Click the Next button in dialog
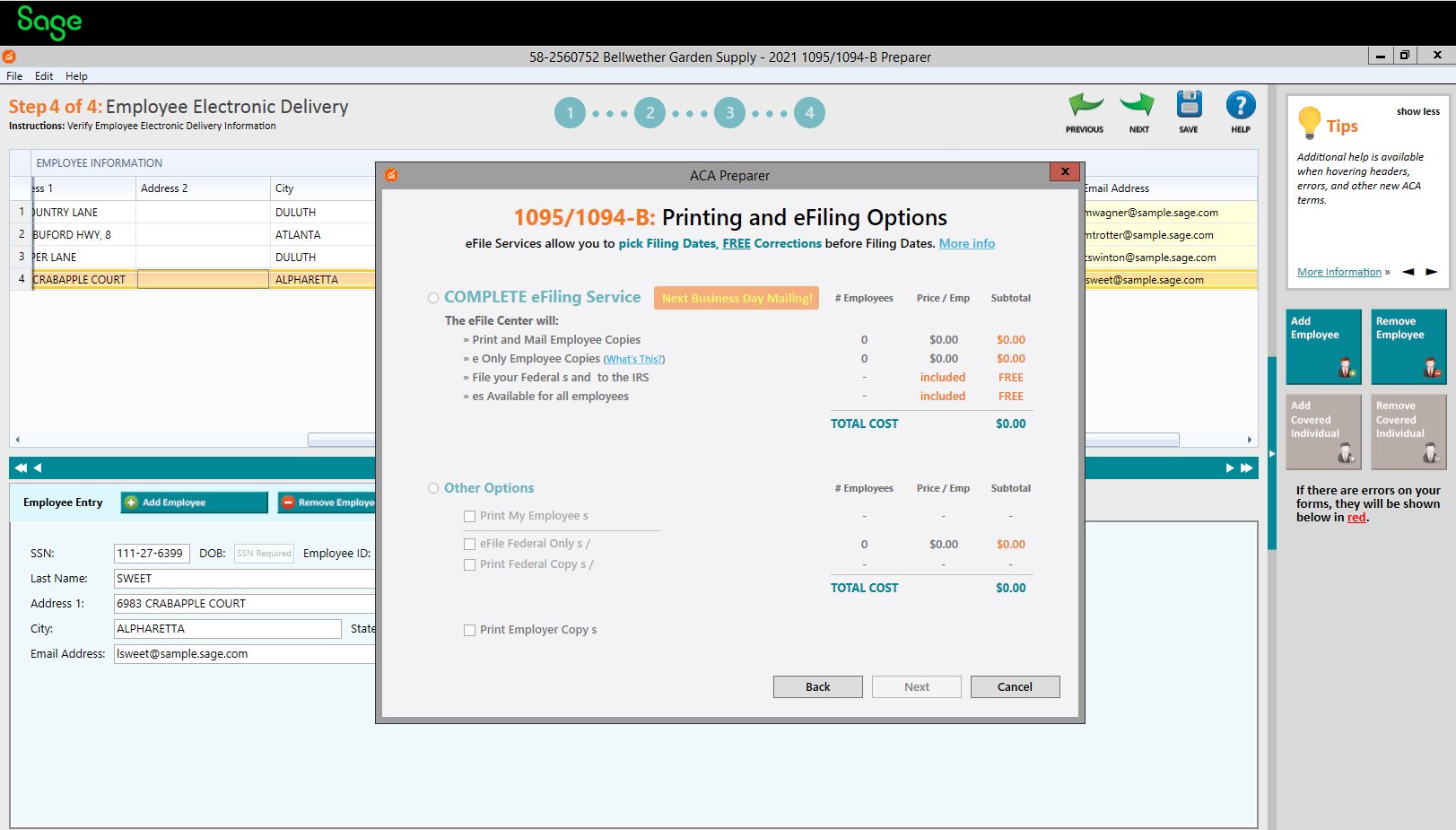The height and width of the screenshot is (830, 1456). [x=917, y=686]
